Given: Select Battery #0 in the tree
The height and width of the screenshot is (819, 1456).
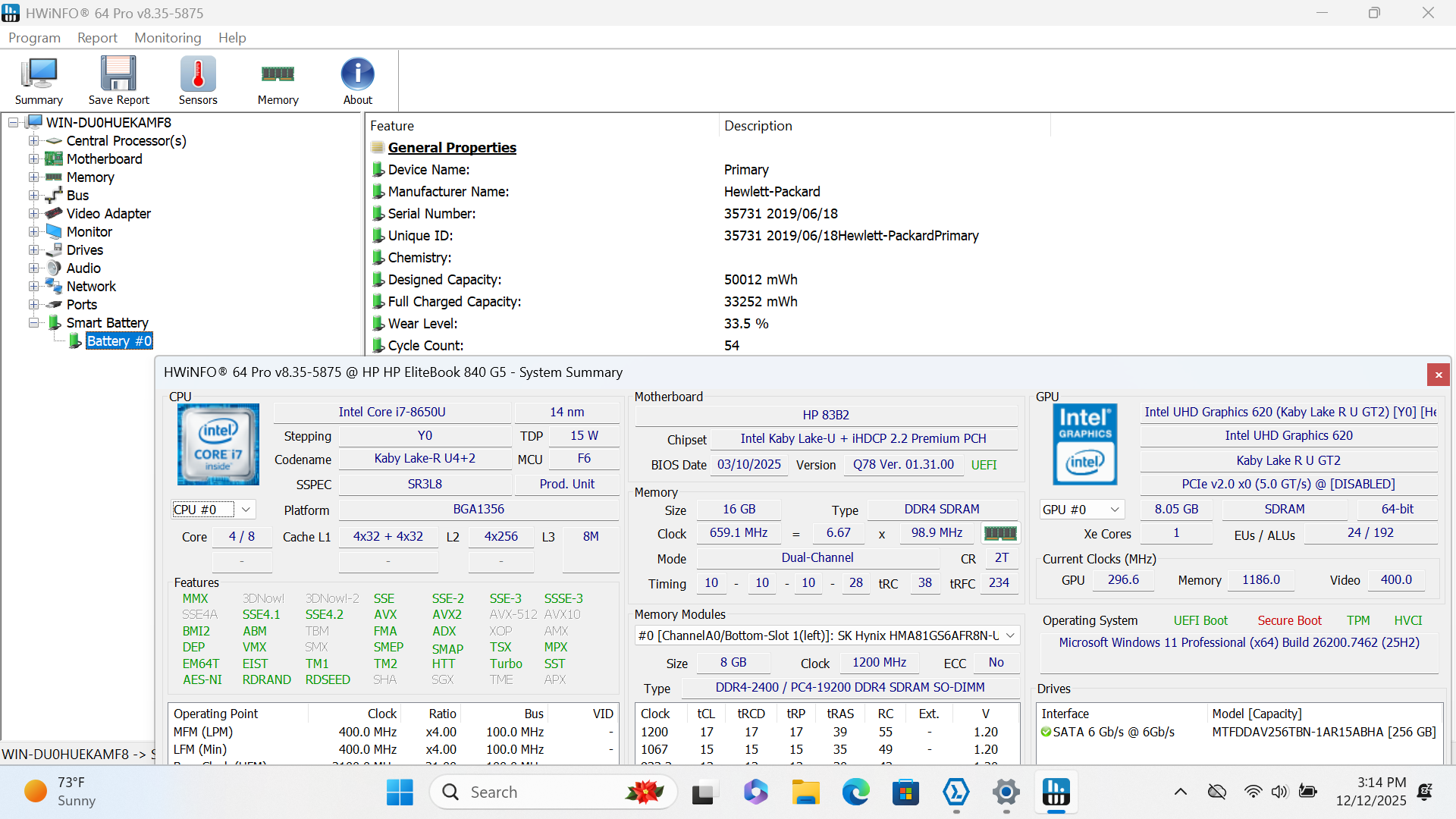Looking at the screenshot, I should coord(119,341).
